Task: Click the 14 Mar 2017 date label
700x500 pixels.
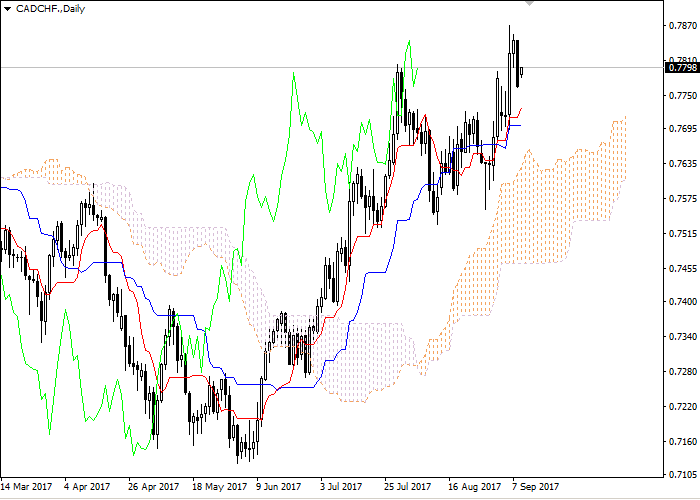Action: click(x=26, y=486)
